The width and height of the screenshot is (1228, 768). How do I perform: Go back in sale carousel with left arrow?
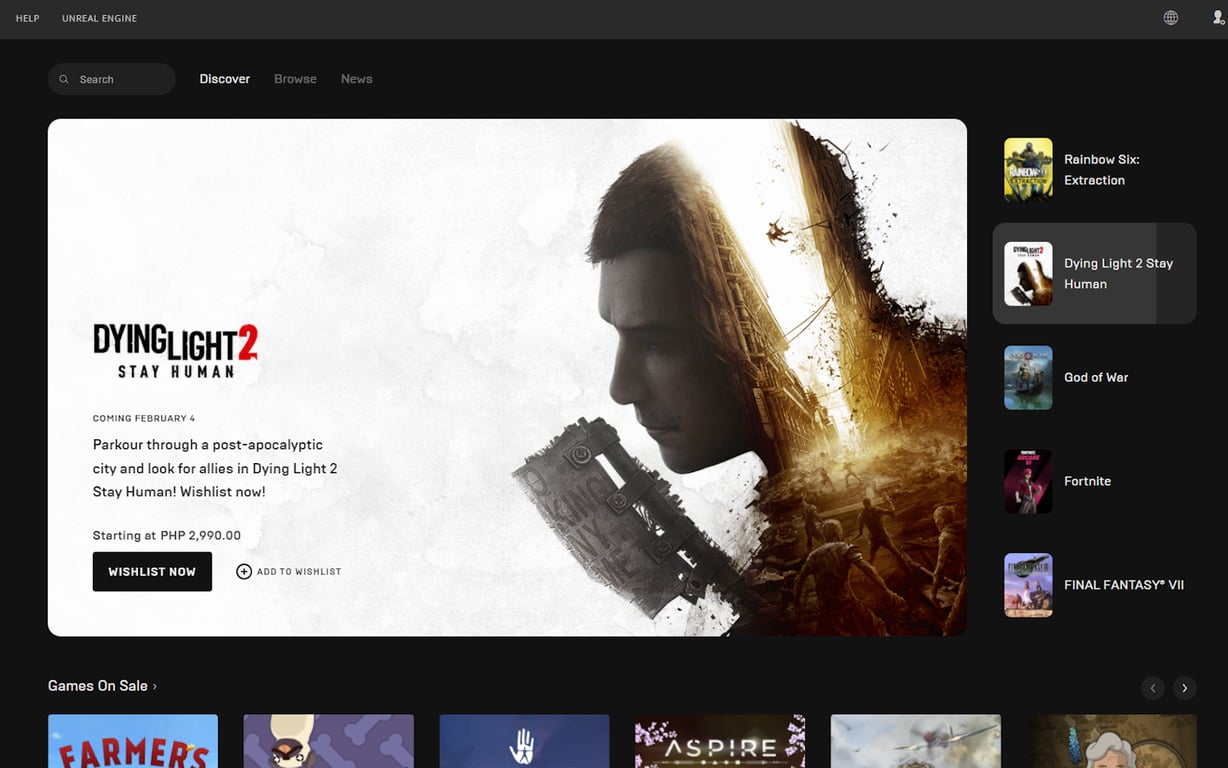(x=1152, y=688)
